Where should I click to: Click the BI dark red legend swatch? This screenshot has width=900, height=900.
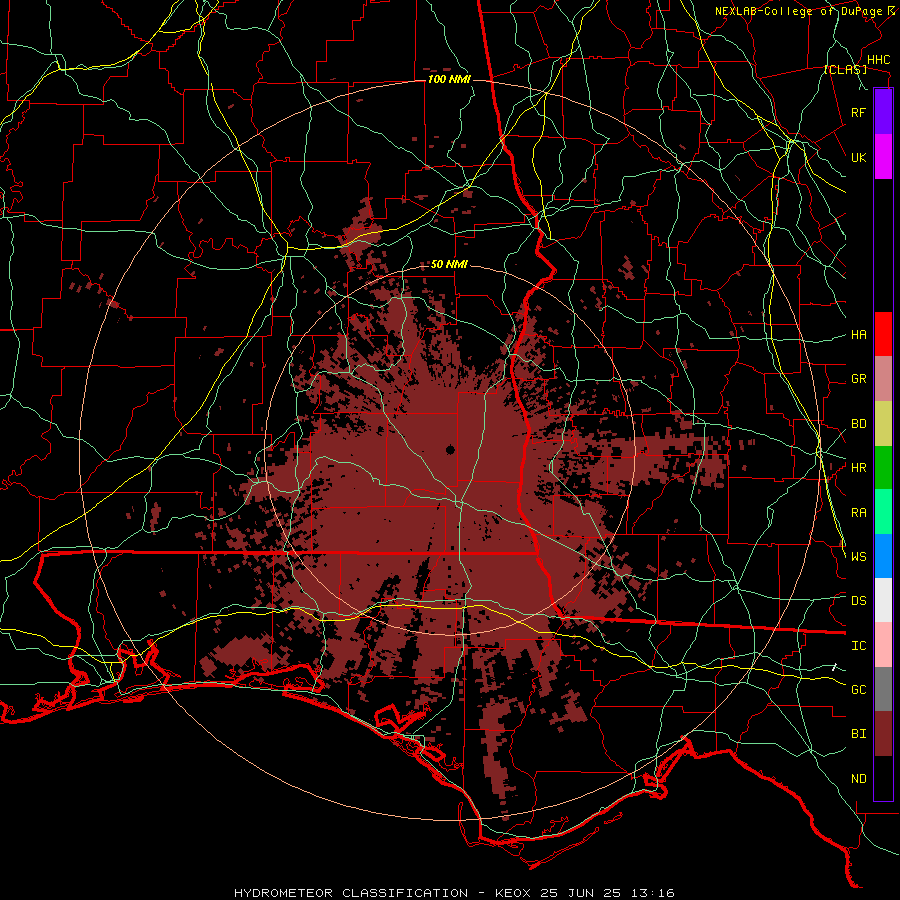tap(883, 734)
